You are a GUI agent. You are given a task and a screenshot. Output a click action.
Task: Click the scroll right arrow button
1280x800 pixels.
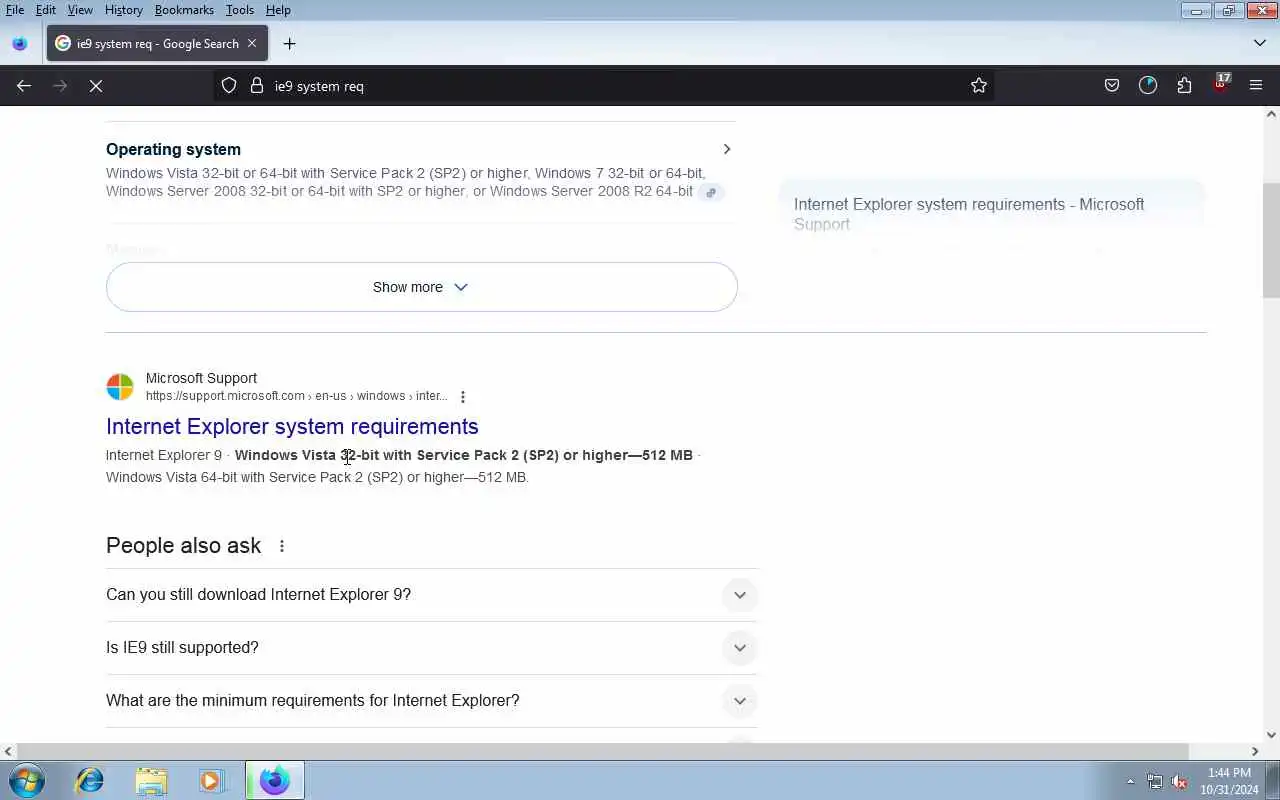pos(1255,751)
